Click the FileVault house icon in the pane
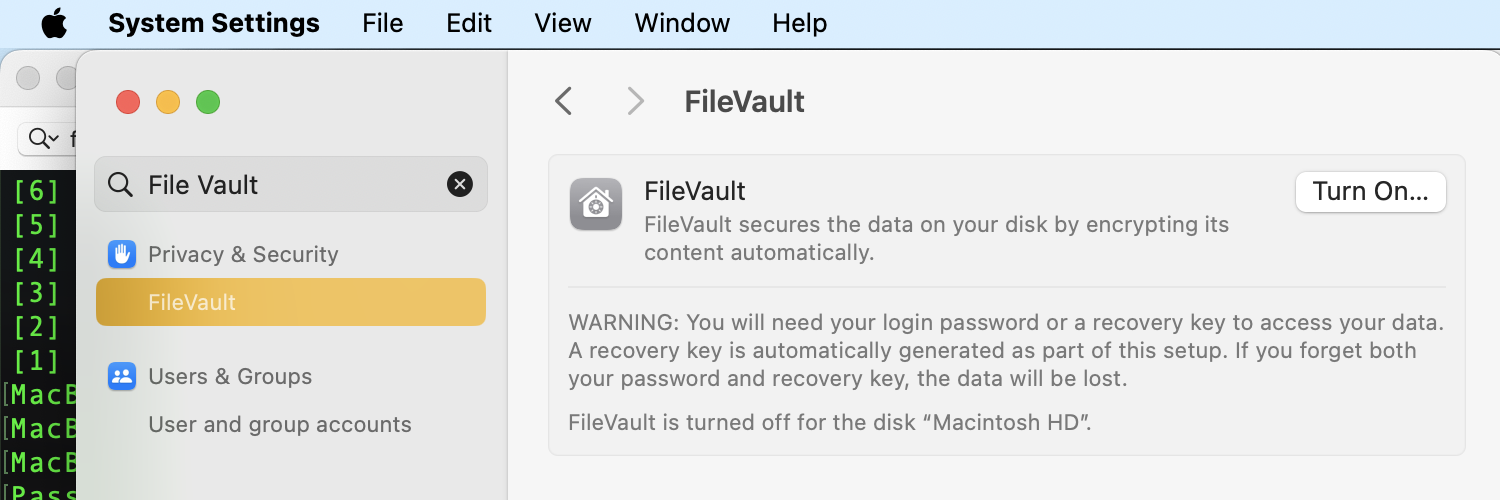 coord(596,204)
